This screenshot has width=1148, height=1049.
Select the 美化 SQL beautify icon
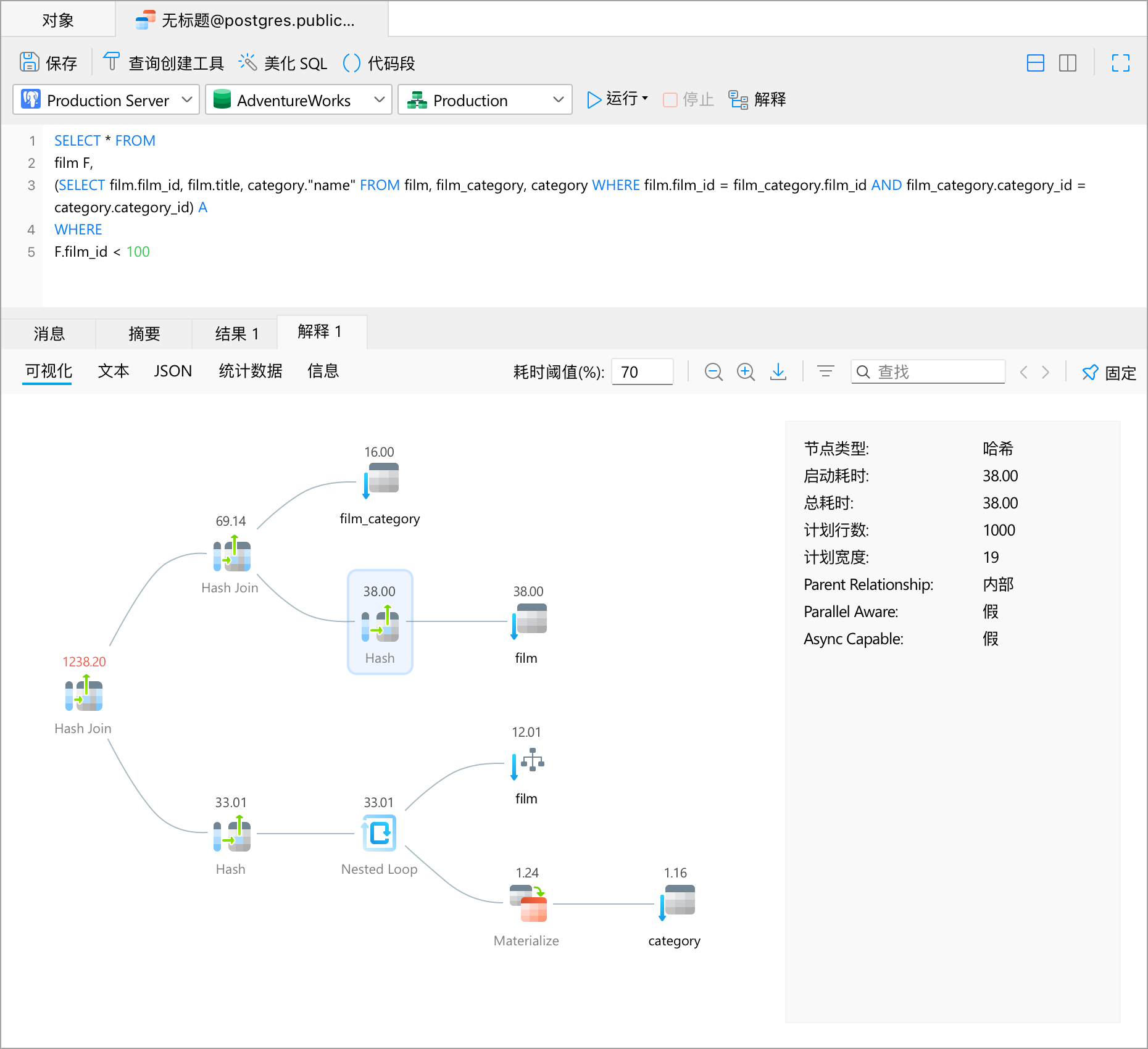click(247, 62)
